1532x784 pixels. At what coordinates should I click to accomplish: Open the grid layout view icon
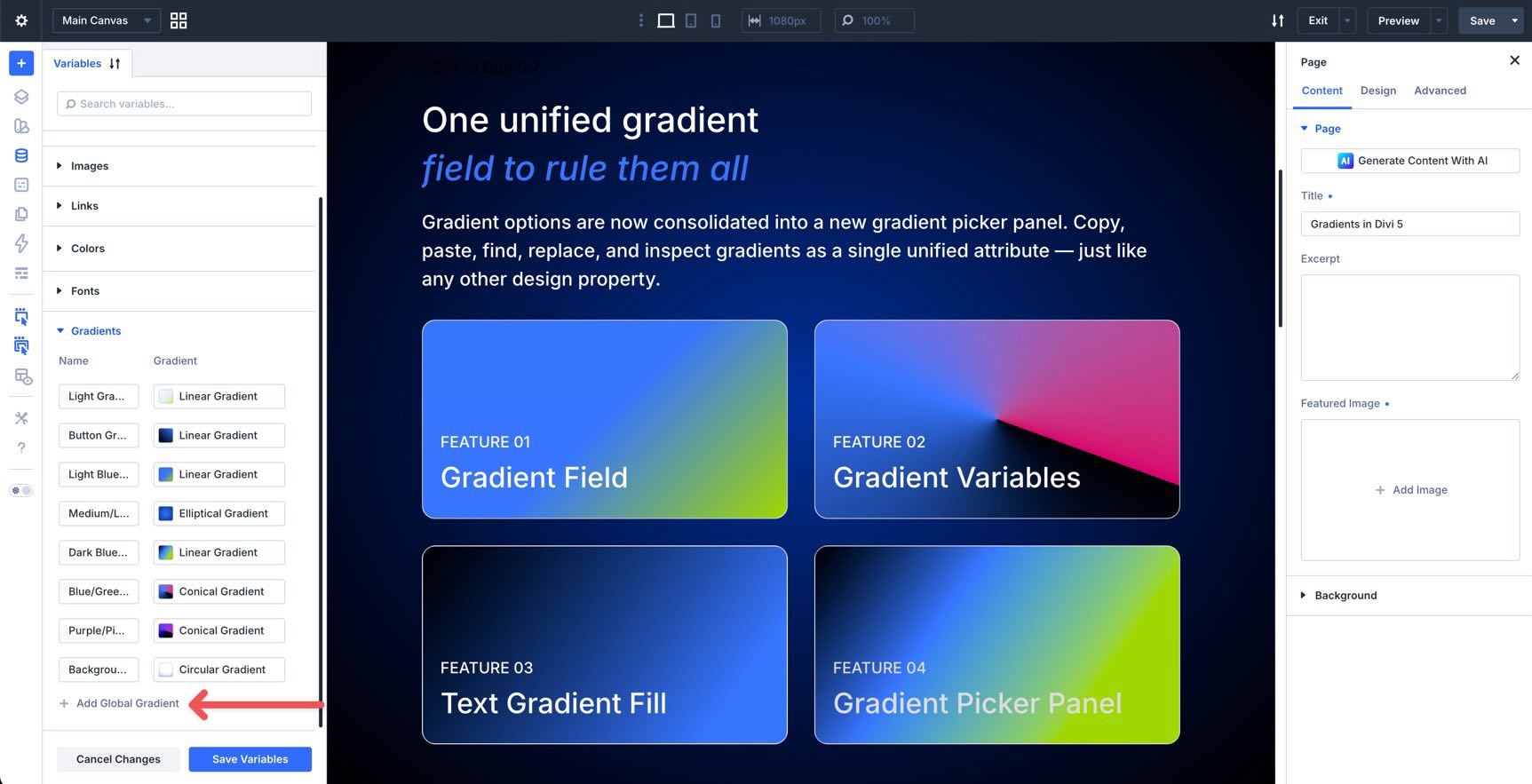(x=179, y=20)
